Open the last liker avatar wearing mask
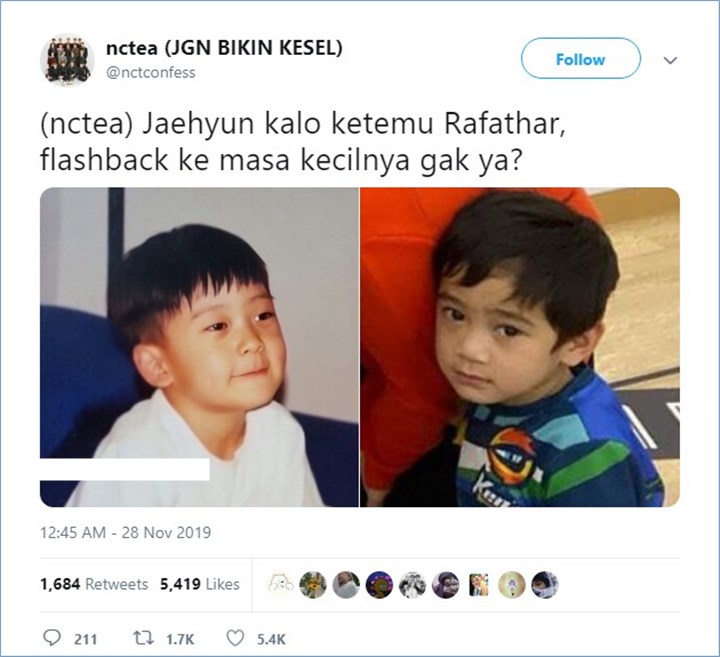The height and width of the screenshot is (657, 720). [545, 584]
